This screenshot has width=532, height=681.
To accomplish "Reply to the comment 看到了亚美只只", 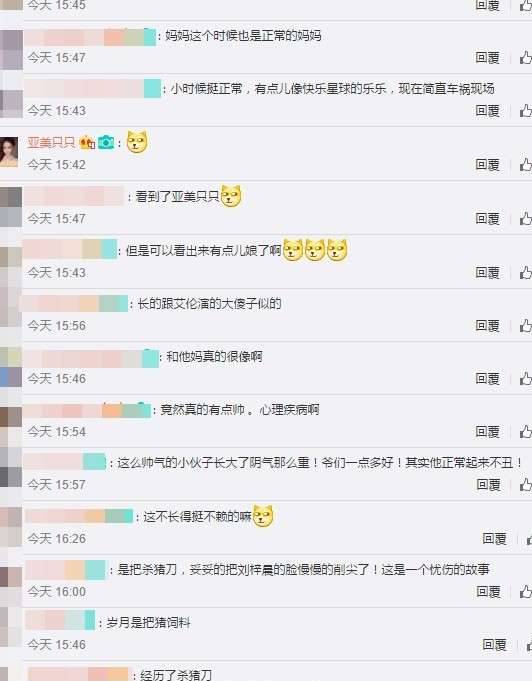I will point(487,218).
